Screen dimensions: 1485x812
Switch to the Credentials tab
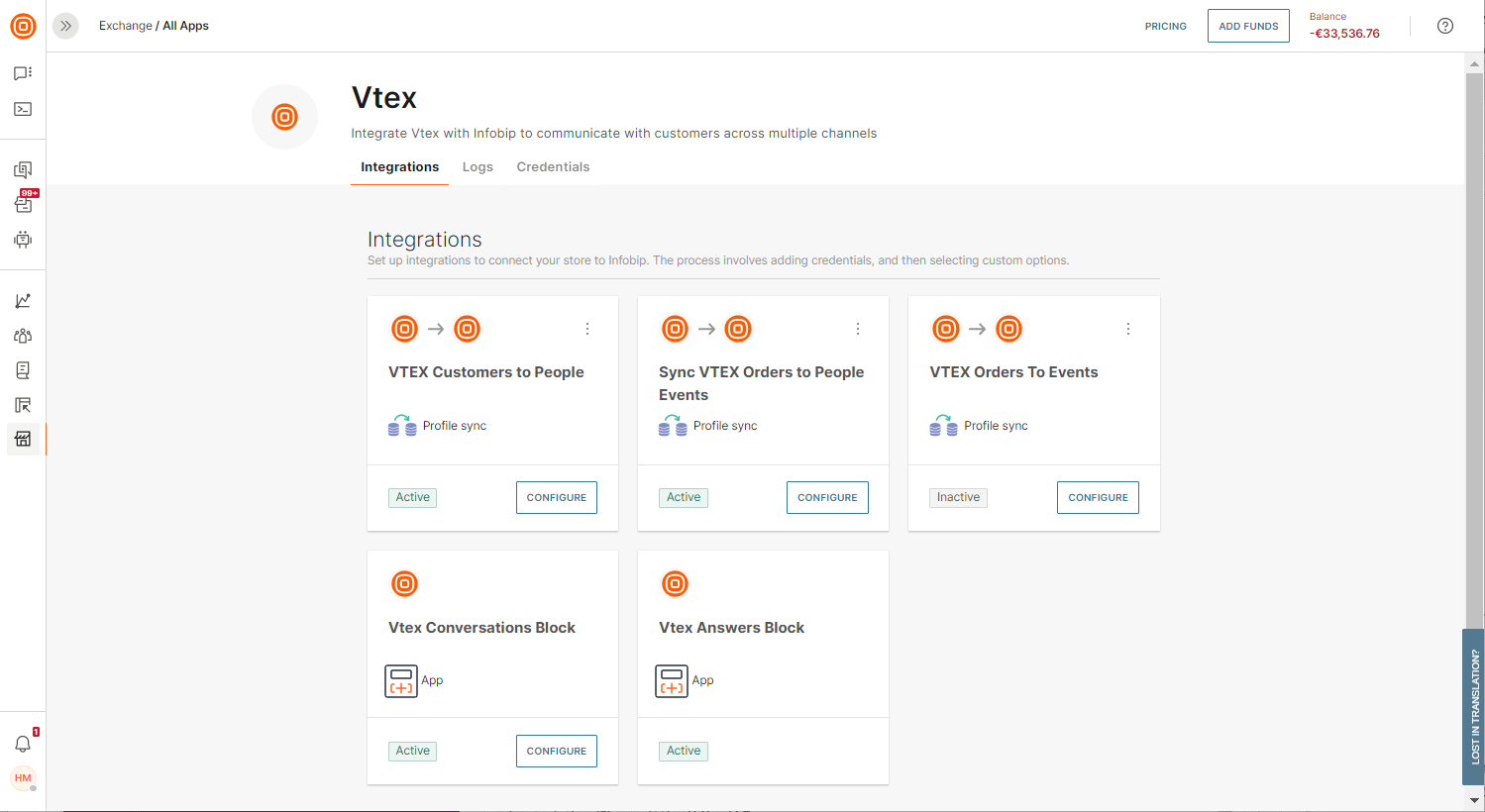[x=553, y=167]
